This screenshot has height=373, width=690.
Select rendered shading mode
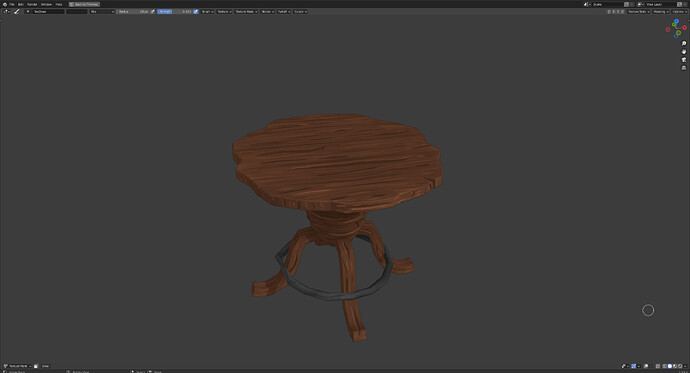[680, 366]
